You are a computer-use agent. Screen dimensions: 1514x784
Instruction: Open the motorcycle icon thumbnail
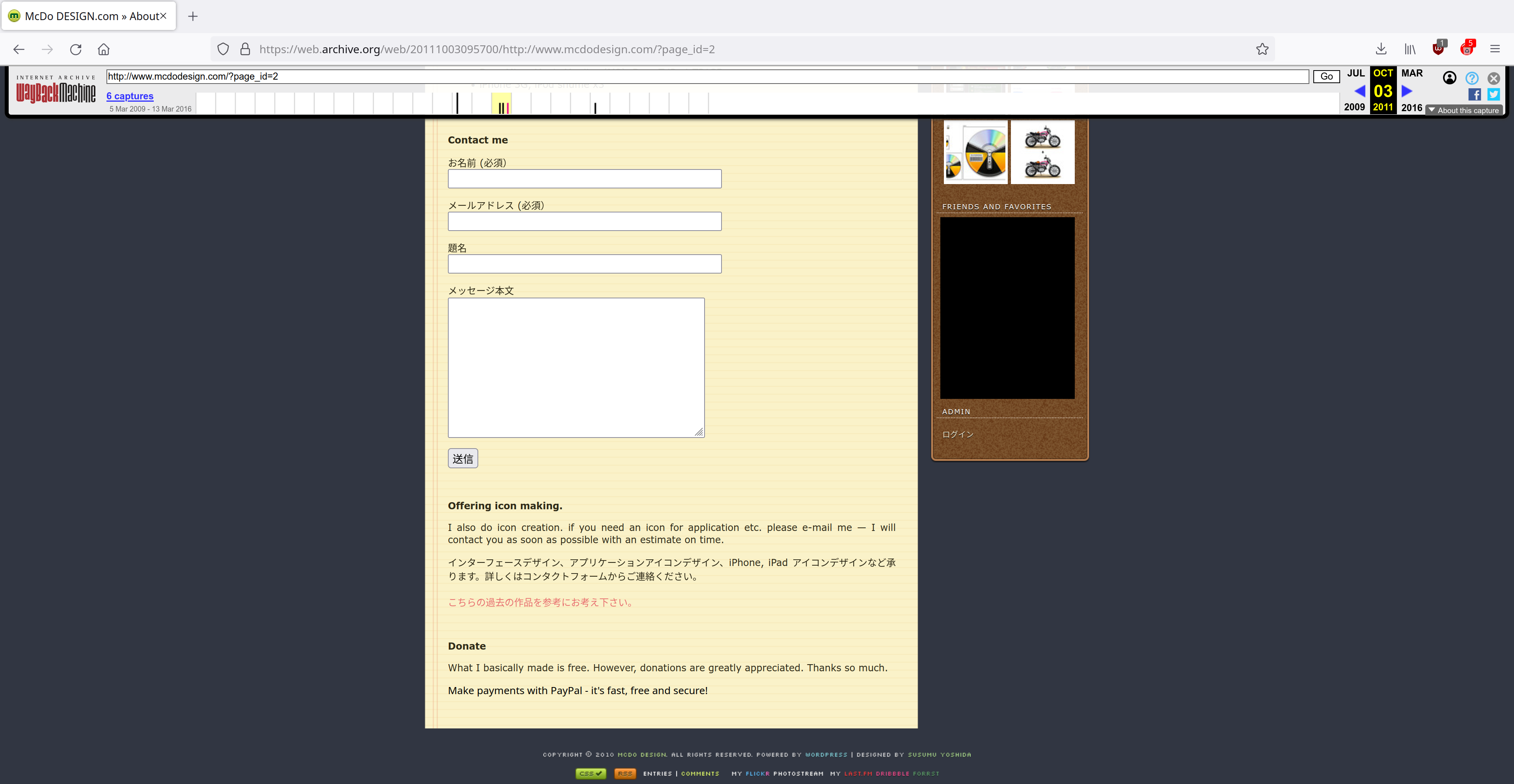[x=1042, y=152]
